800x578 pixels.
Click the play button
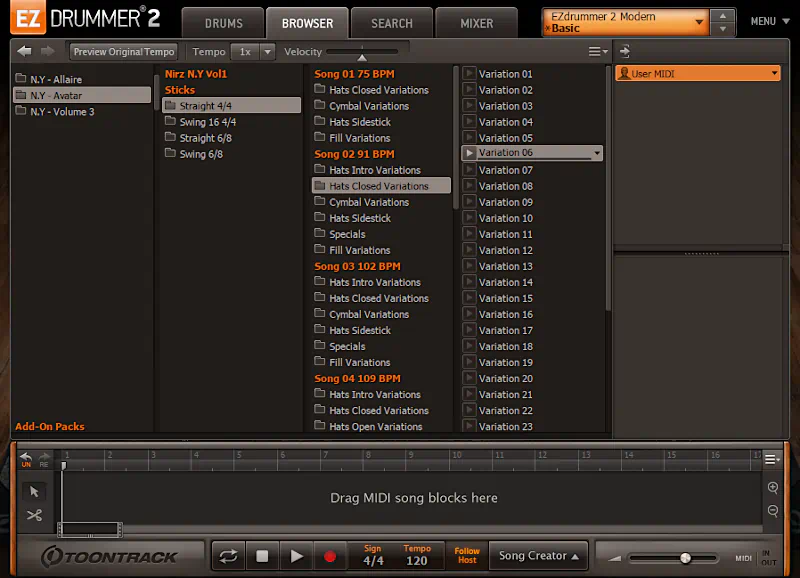296,556
